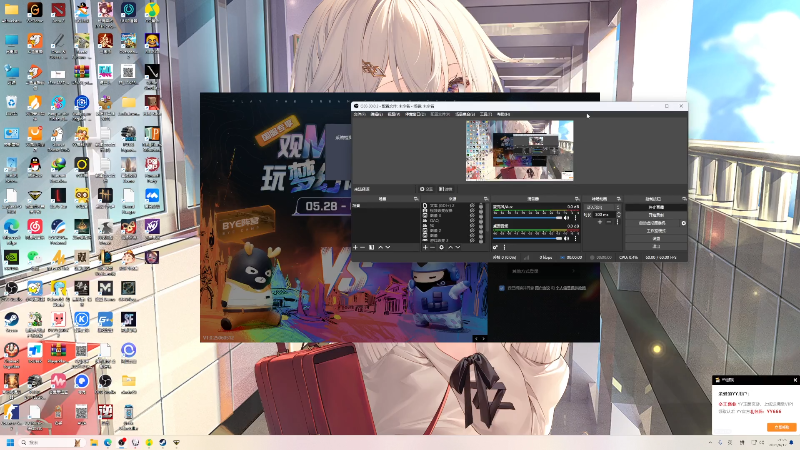
Task: Open the Dota 2 desktop shortcut
Action: point(58,11)
